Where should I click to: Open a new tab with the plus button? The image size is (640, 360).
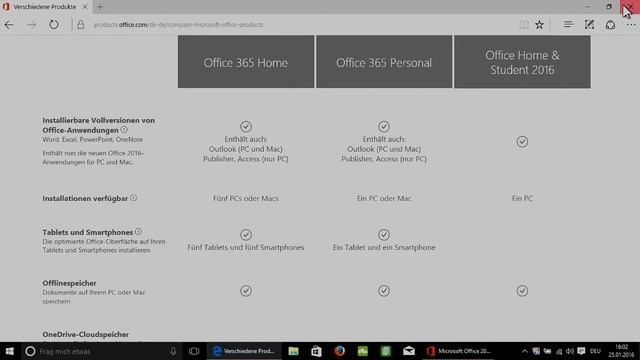tap(100, 7)
